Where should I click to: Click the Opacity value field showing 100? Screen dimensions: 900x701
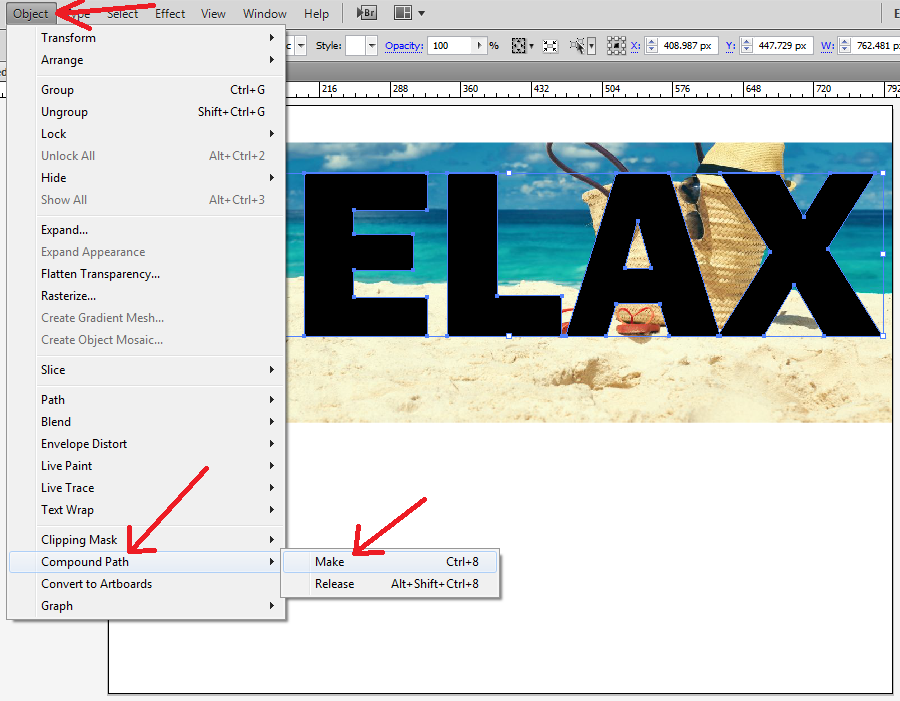[x=449, y=45]
